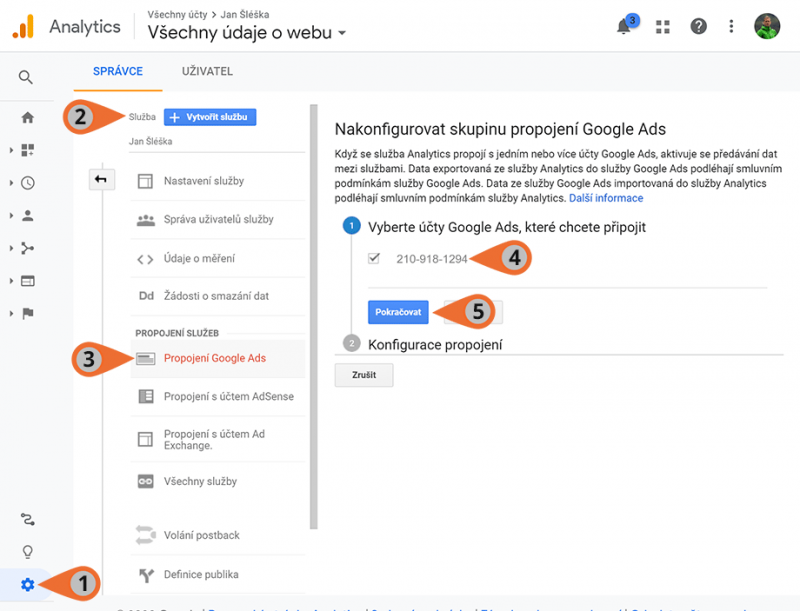Click the Google Ads linking icon
The image size is (800, 611).
[x=145, y=359]
